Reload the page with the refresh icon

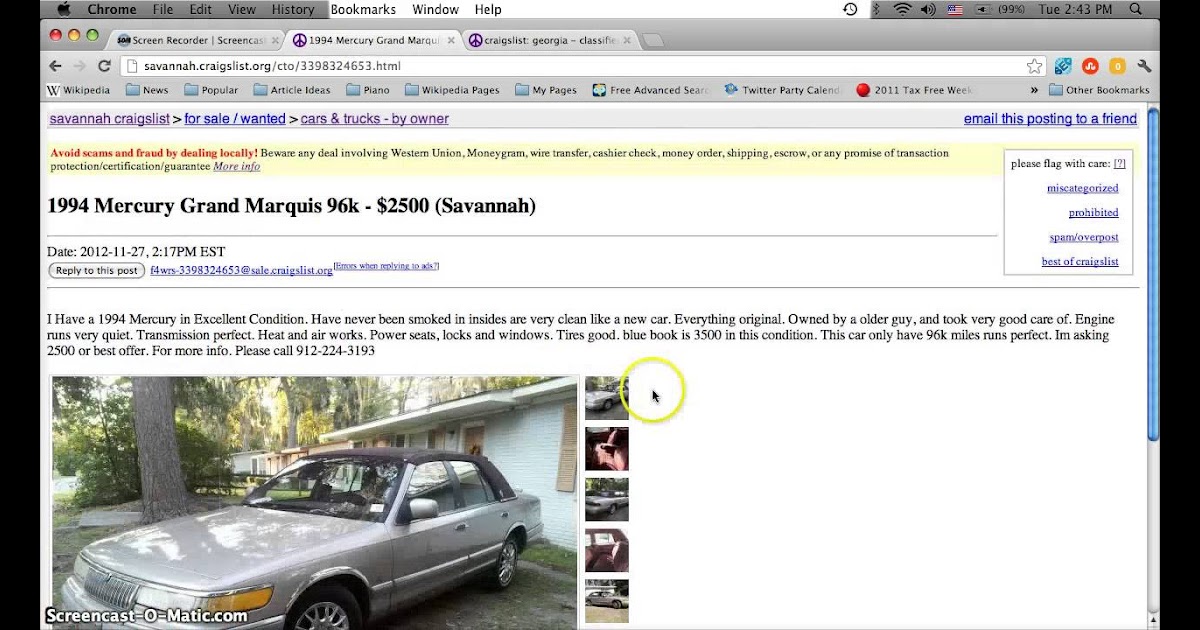click(x=104, y=66)
